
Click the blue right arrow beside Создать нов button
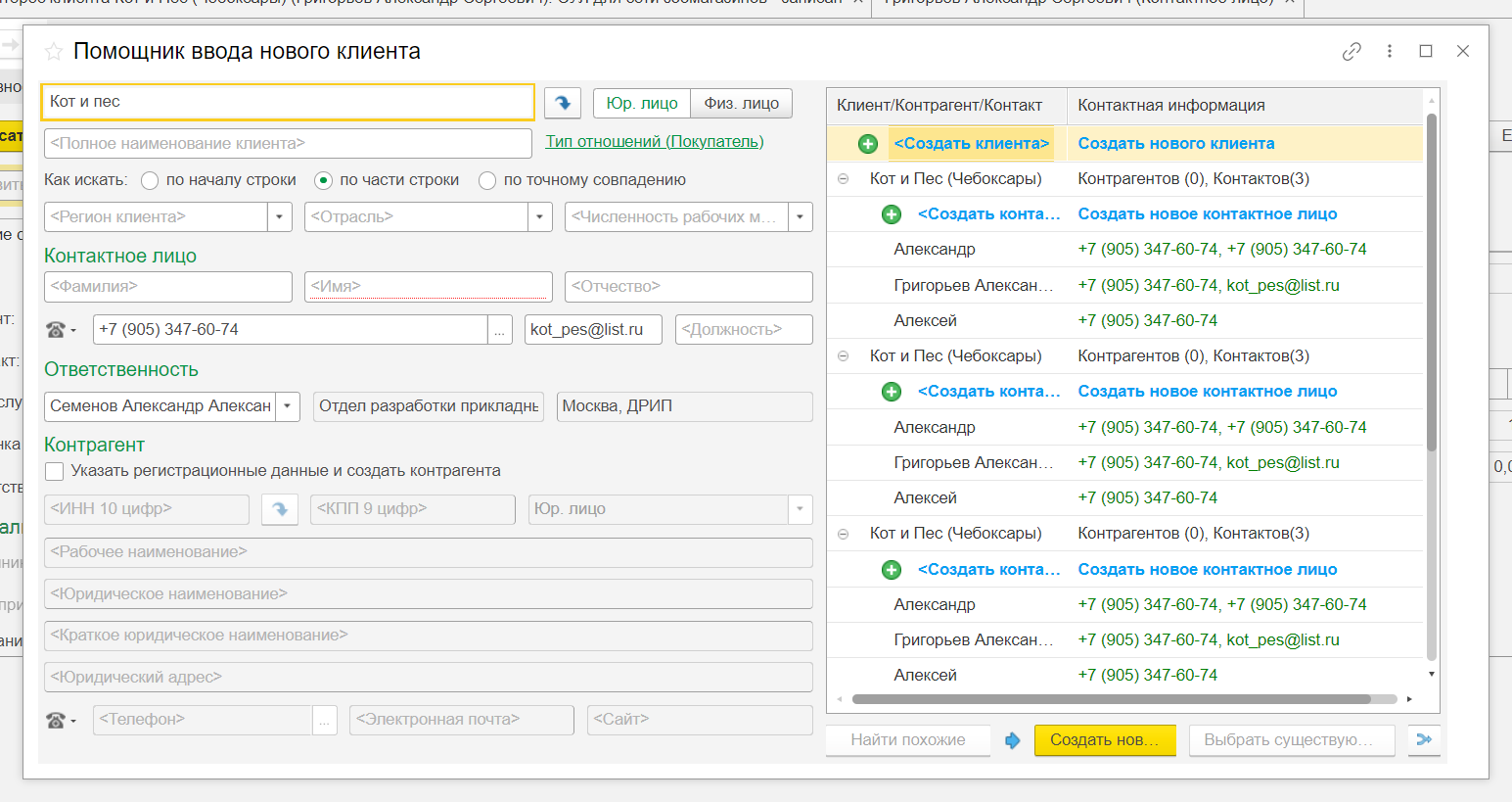pyautogui.click(x=1013, y=740)
